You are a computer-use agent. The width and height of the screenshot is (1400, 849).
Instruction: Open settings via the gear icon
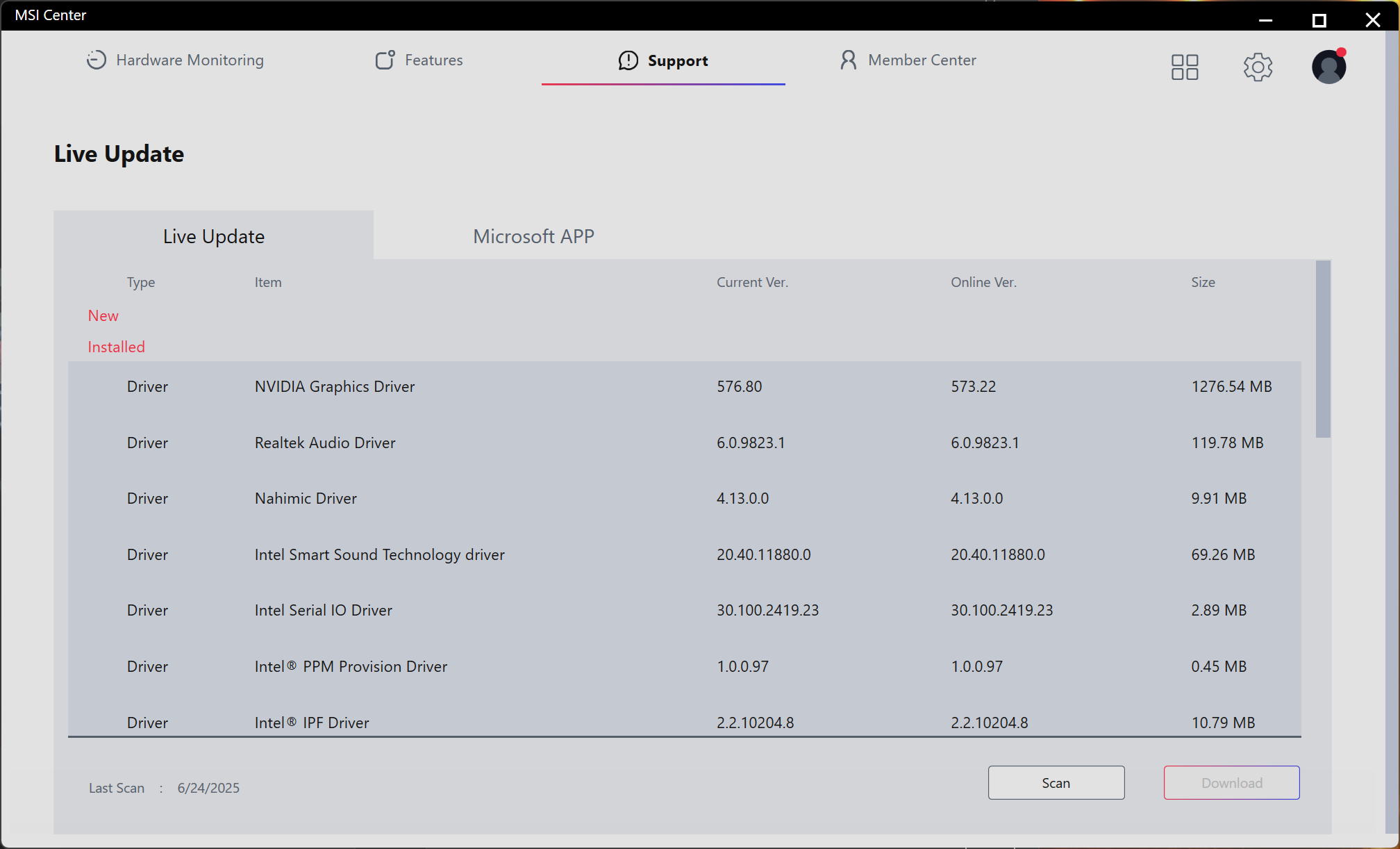[x=1258, y=67]
